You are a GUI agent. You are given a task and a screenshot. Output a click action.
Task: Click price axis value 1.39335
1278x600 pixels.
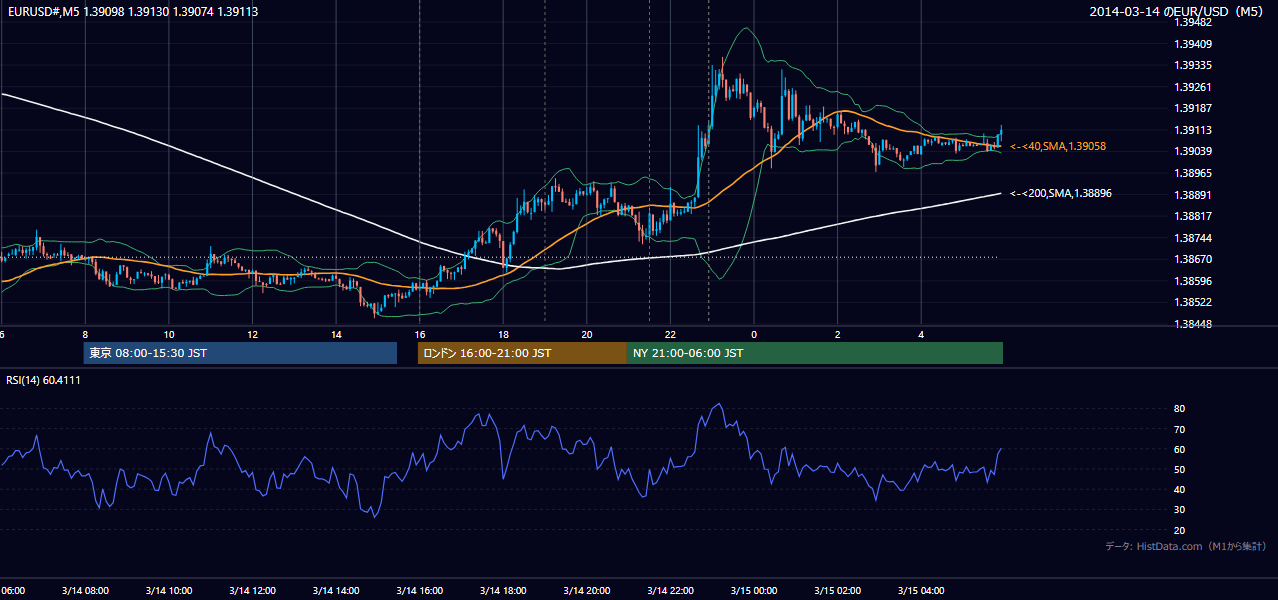1193,65
